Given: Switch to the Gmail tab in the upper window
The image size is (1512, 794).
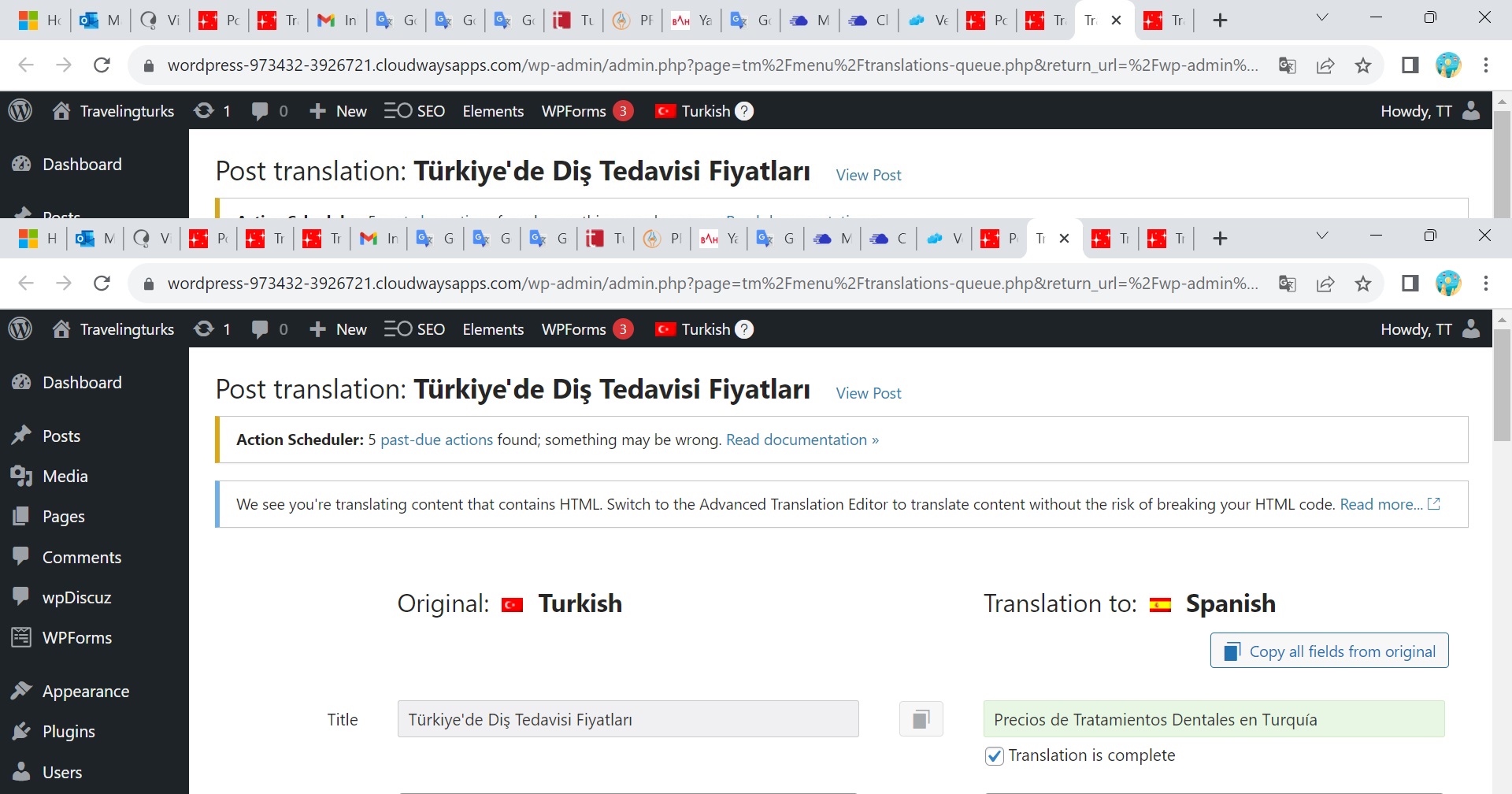Looking at the screenshot, I should coord(336,20).
